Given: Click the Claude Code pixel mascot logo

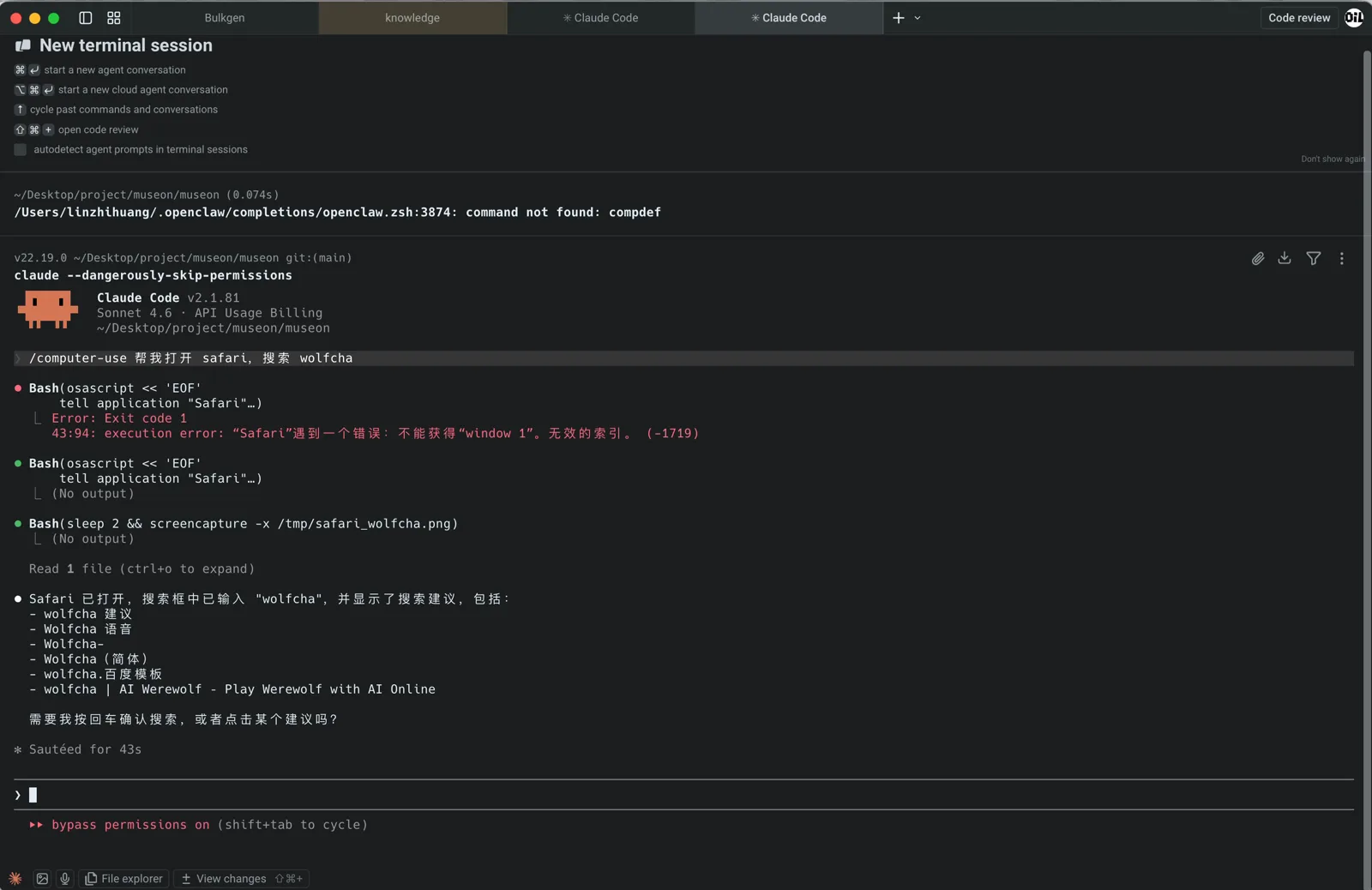Looking at the screenshot, I should click(x=48, y=310).
